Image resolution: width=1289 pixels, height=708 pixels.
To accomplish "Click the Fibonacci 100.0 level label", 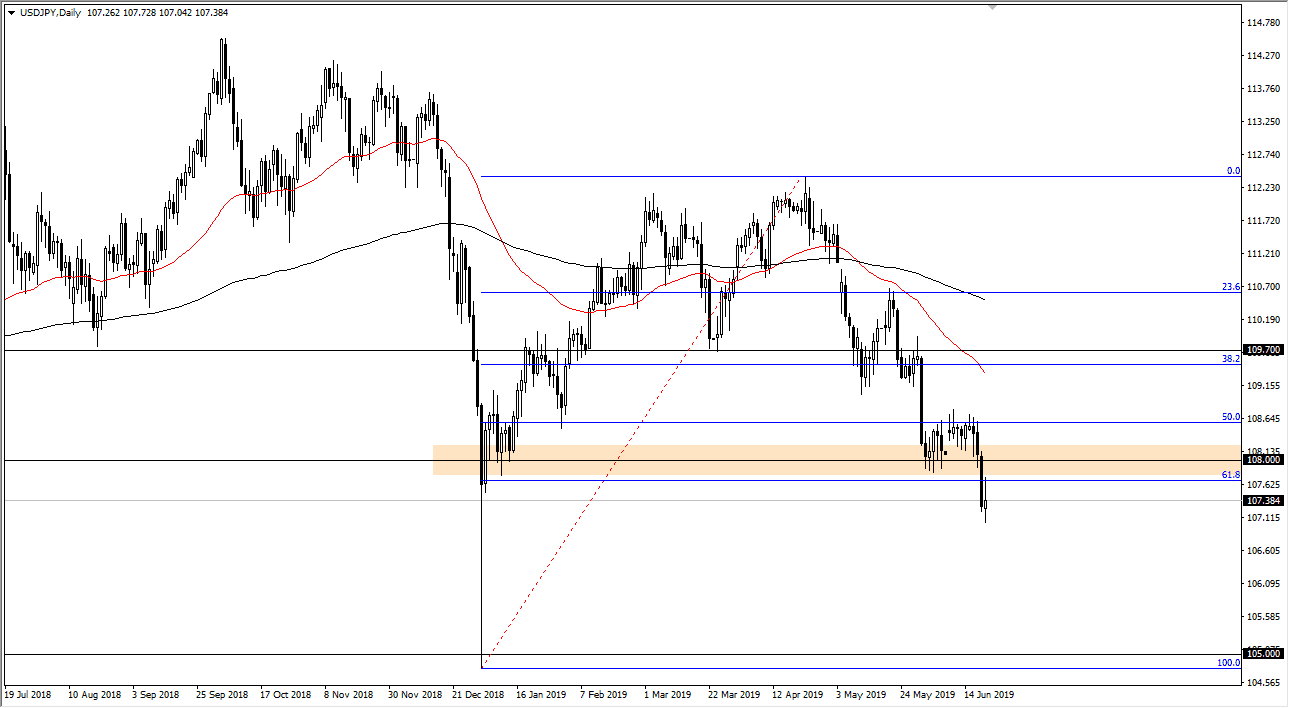I will (x=1229, y=663).
